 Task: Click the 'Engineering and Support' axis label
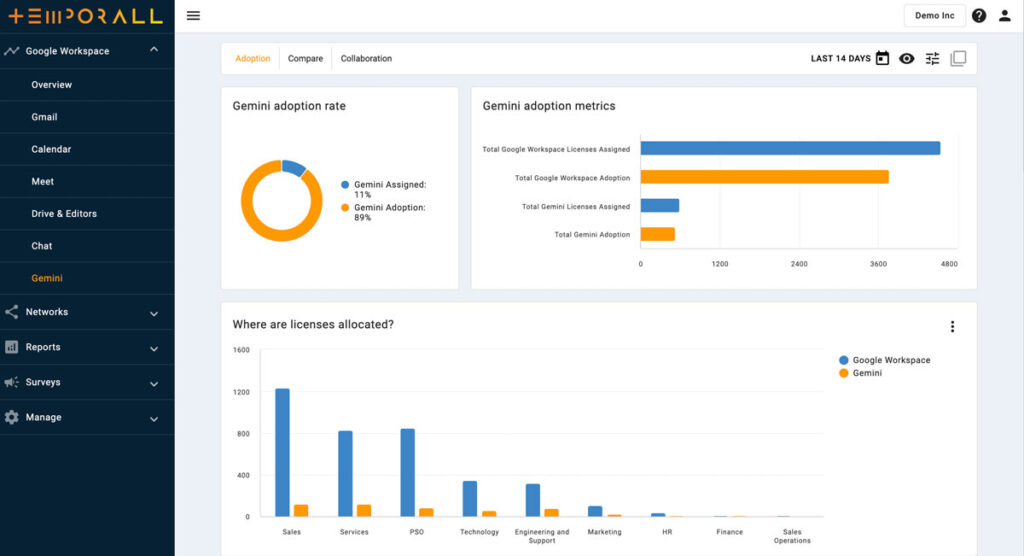(x=541, y=536)
